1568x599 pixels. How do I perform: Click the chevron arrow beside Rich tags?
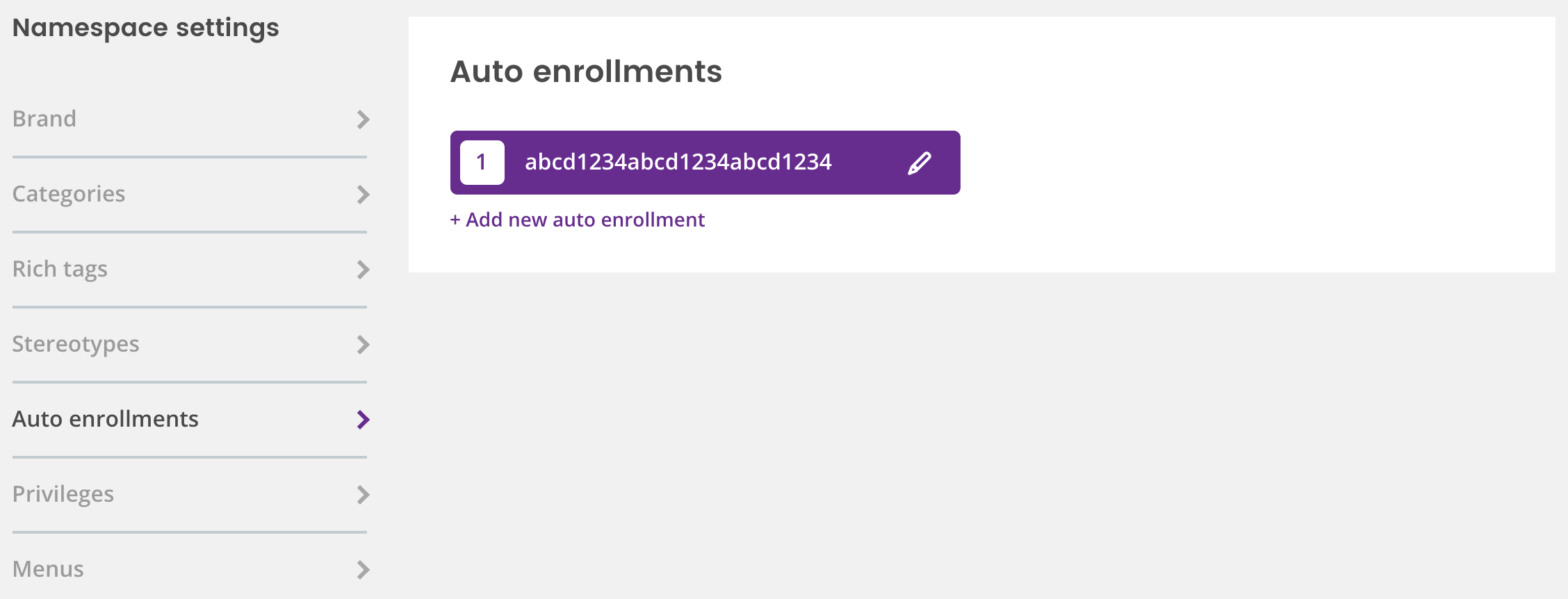point(363,270)
